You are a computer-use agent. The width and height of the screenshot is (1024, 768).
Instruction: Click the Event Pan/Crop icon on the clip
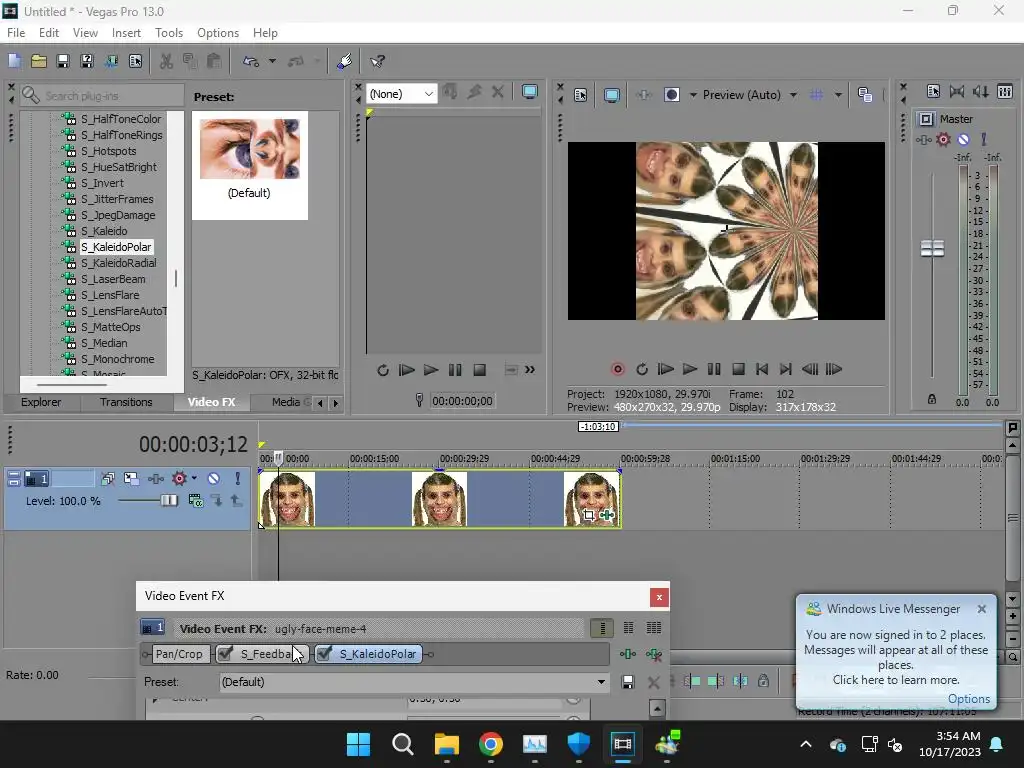(588, 515)
